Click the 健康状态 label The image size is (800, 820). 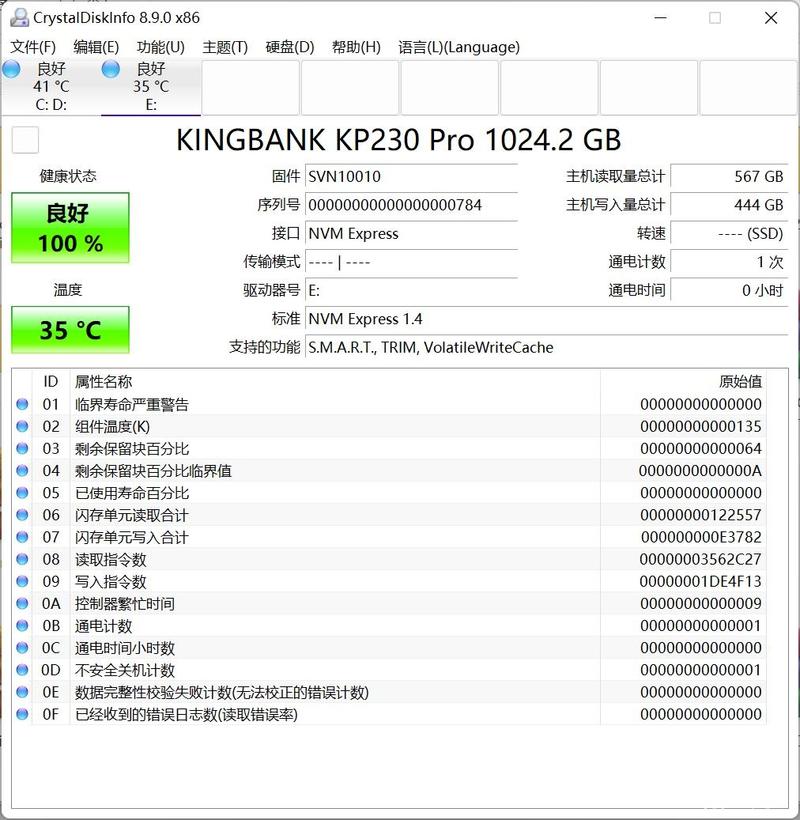(x=68, y=176)
